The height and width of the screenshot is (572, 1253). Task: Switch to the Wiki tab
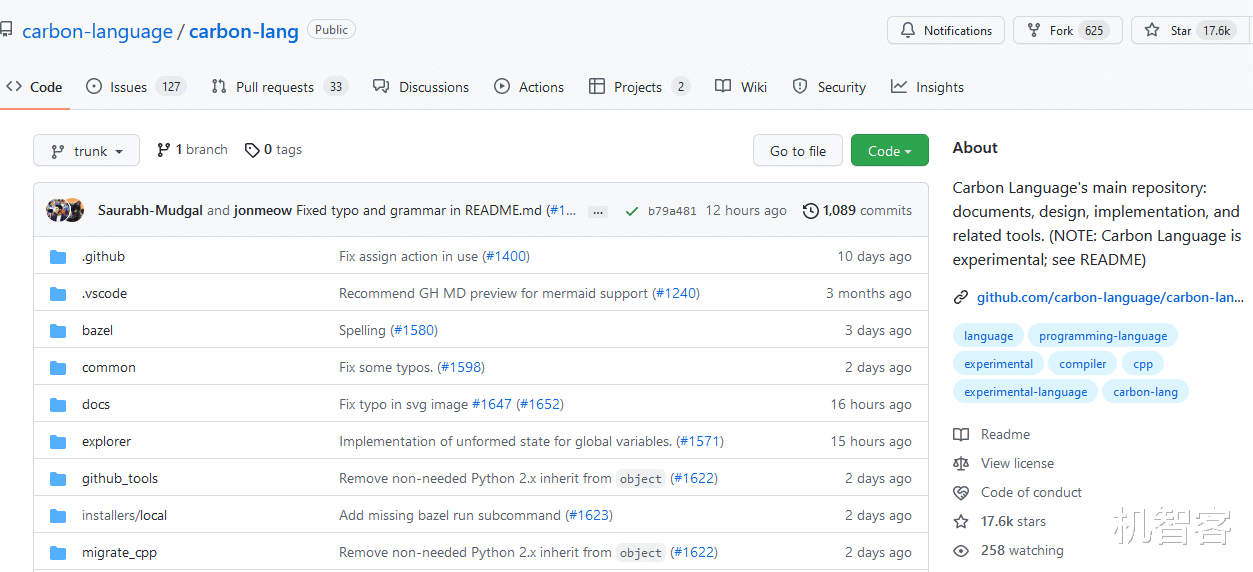click(x=741, y=87)
